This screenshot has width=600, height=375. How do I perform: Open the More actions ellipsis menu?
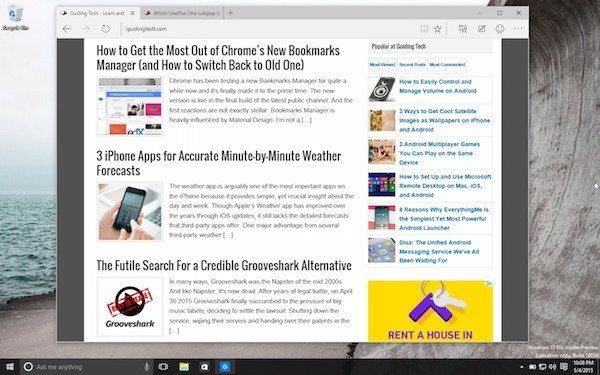point(518,29)
